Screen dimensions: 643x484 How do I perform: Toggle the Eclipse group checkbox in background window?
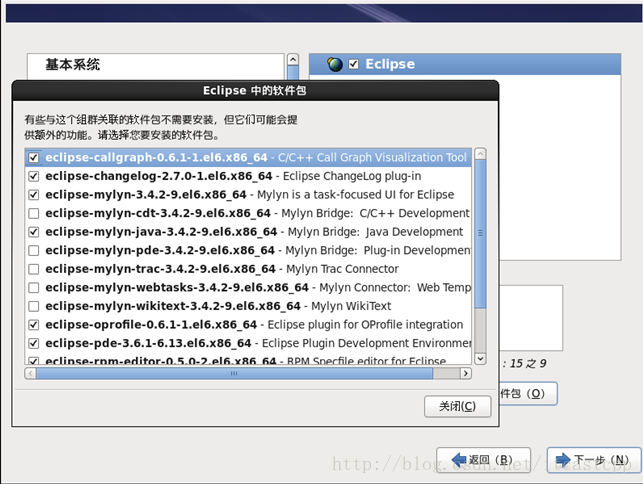pos(353,64)
